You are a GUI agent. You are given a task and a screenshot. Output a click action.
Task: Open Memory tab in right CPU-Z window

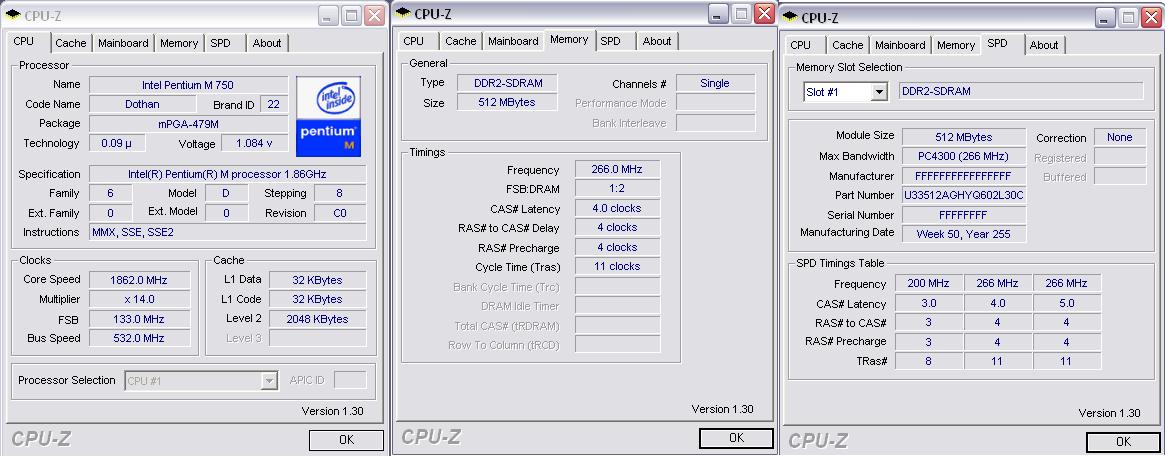956,45
